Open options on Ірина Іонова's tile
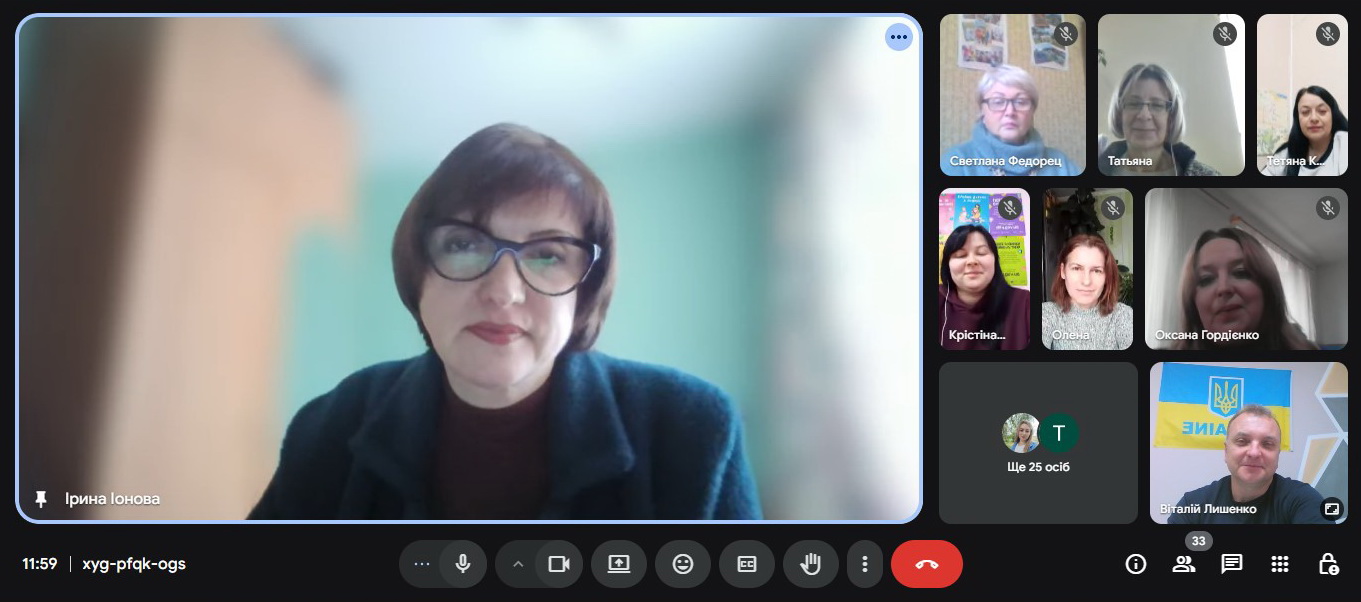This screenshot has width=1361, height=602. (898, 37)
